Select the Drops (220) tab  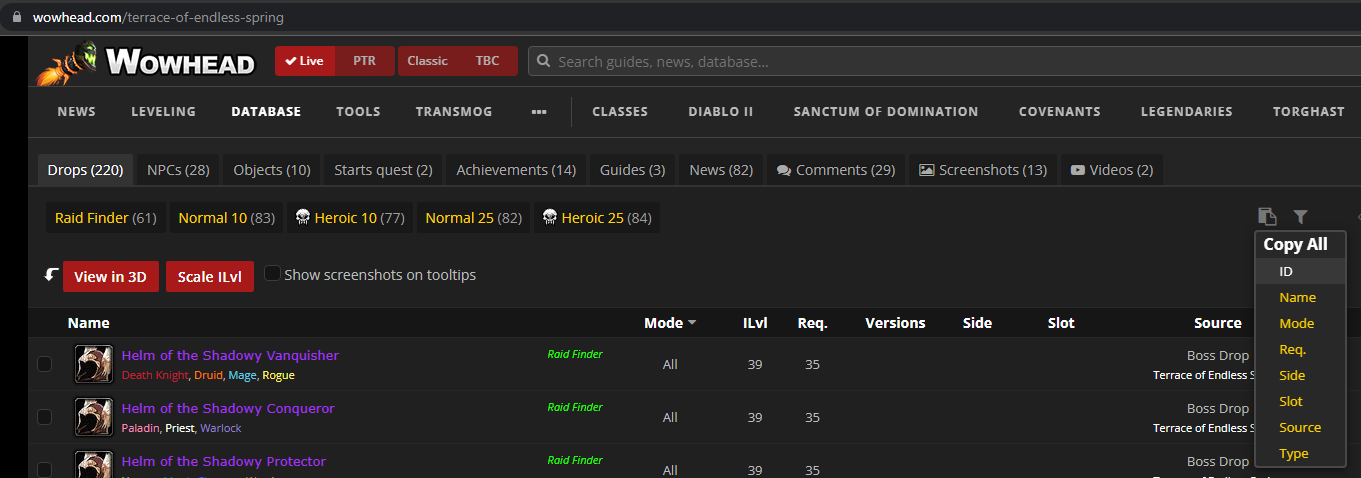(x=85, y=170)
